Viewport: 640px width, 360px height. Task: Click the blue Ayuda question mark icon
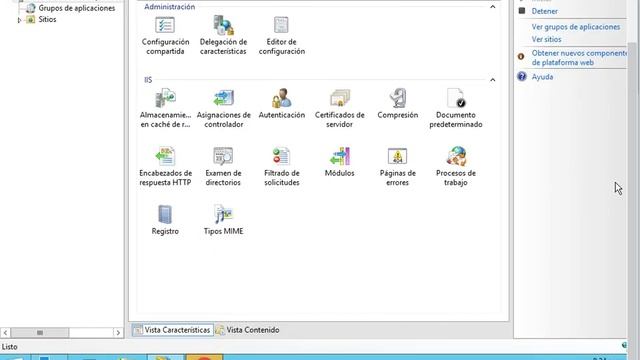(x=522, y=76)
